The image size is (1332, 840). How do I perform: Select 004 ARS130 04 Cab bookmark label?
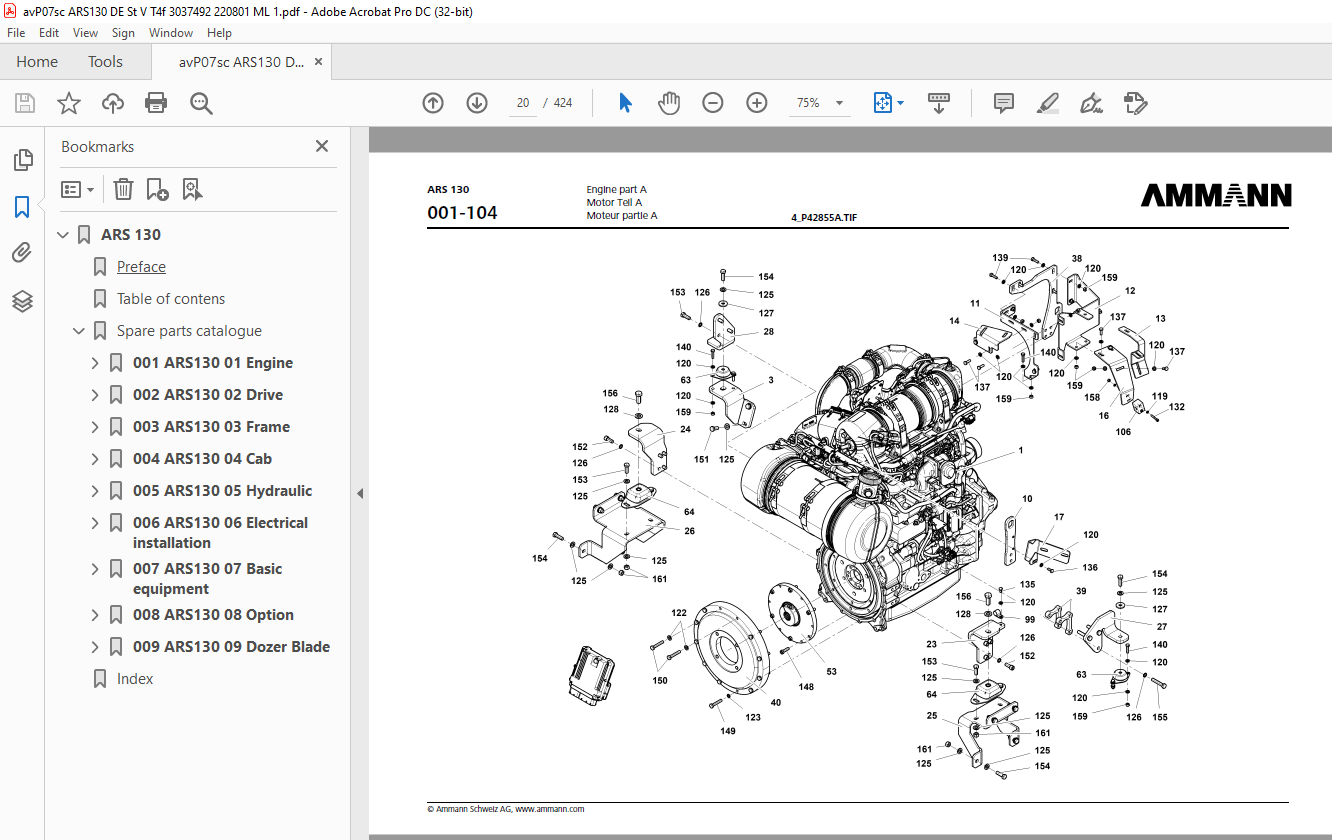202,459
